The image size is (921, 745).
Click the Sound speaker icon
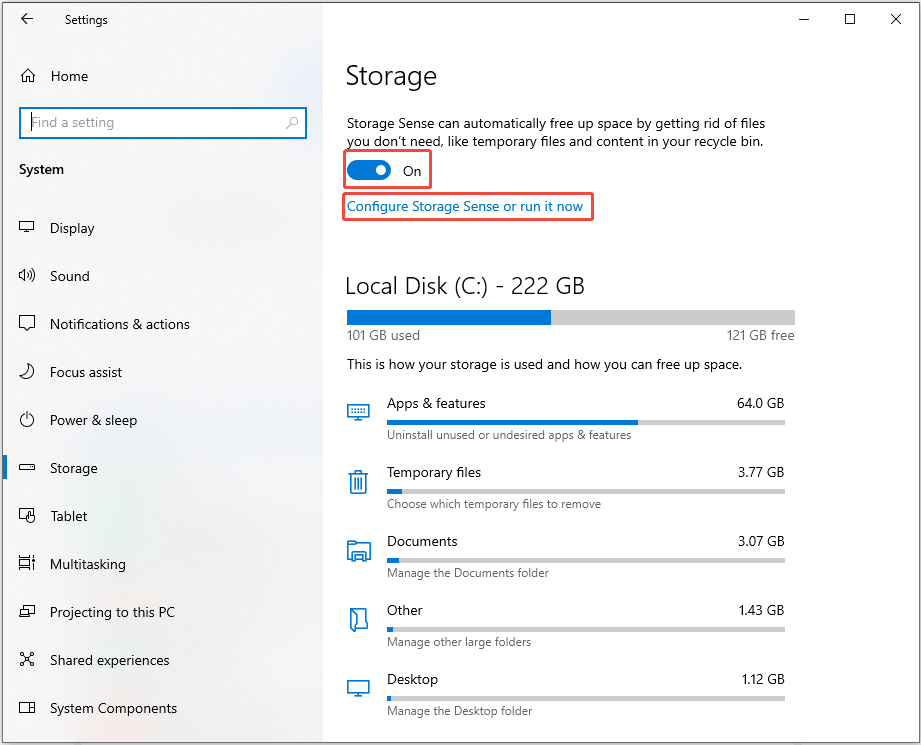coord(27,275)
